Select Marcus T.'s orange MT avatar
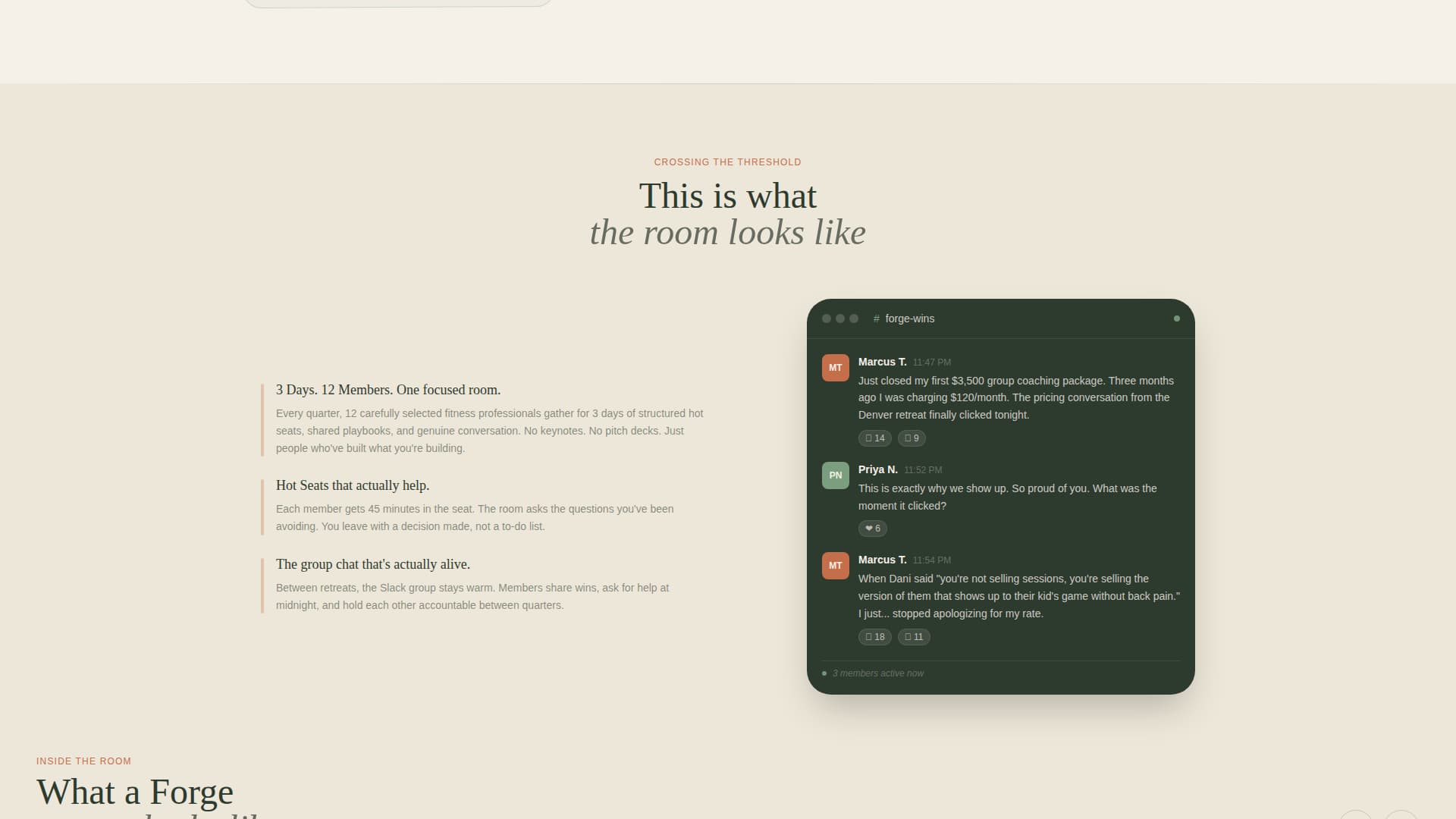Image resolution: width=1456 pixels, height=819 pixels. click(x=835, y=367)
